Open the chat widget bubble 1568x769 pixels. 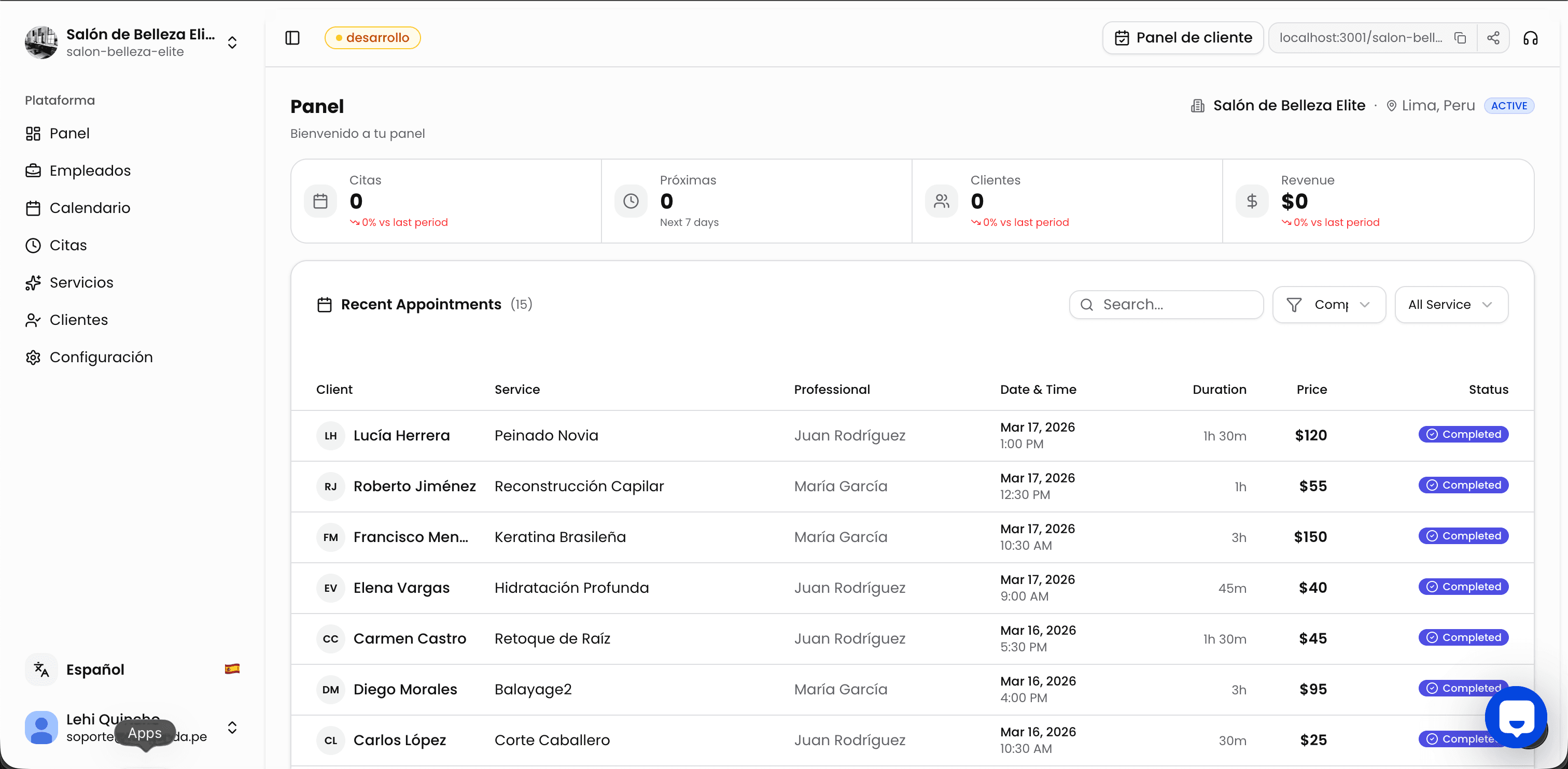click(1516, 717)
